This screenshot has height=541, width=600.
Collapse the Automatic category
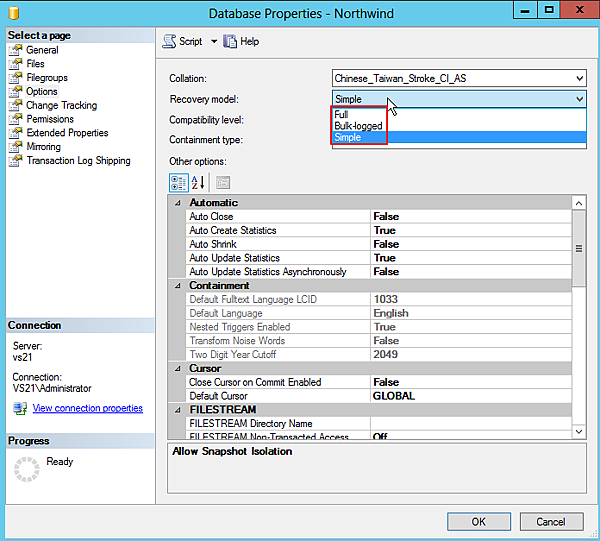pyautogui.click(x=178, y=203)
